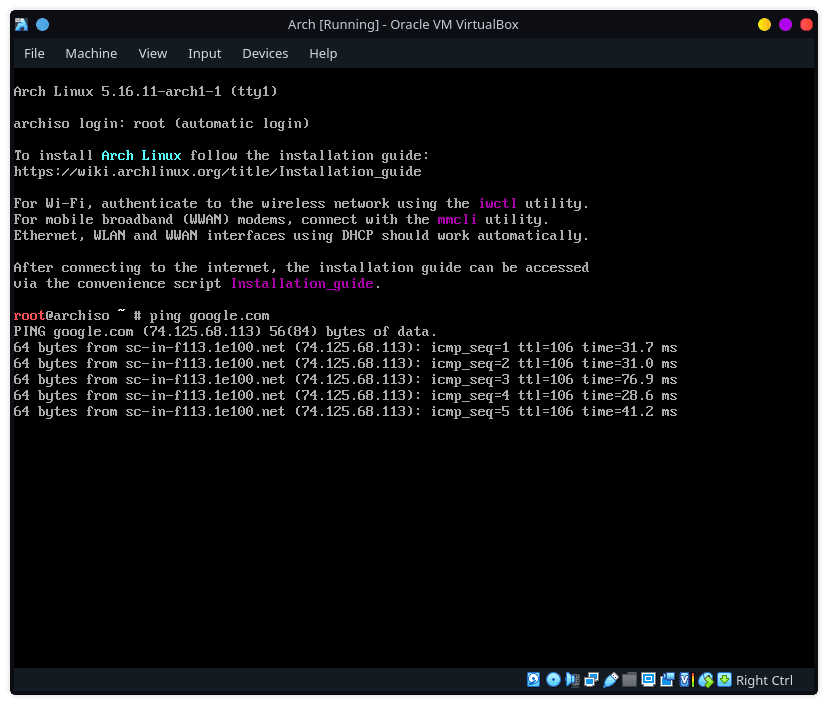Click the ping line with time=76.9 ms
The image size is (828, 705).
click(345, 380)
